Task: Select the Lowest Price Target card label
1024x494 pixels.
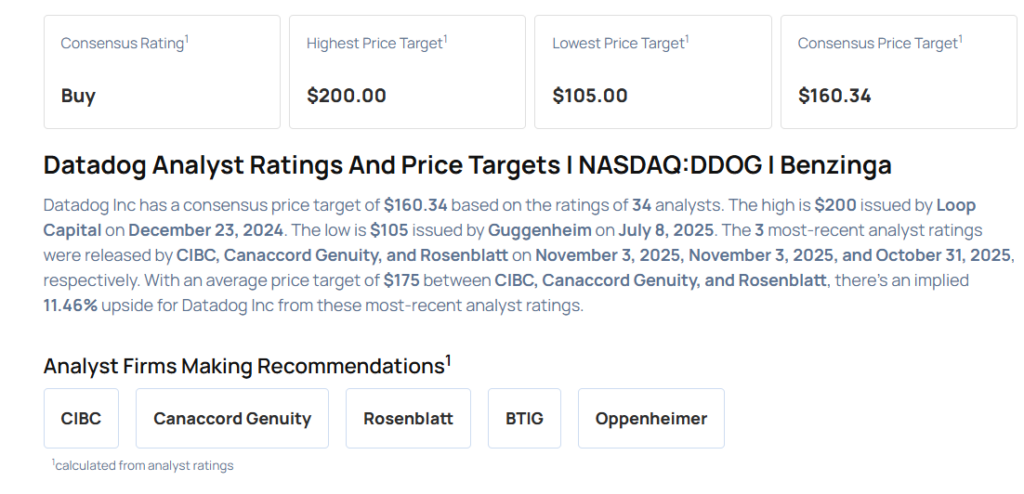Action: (x=620, y=43)
